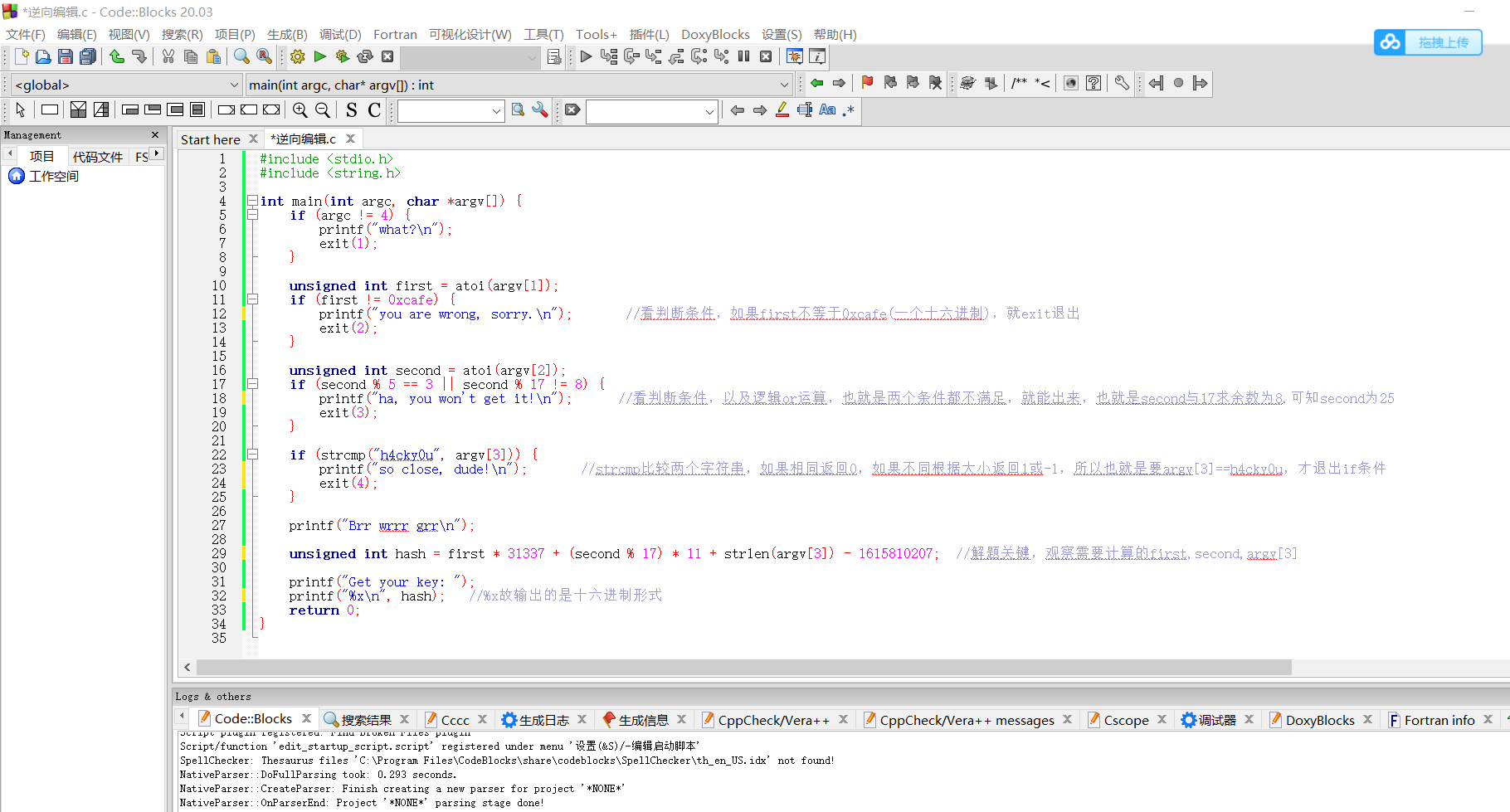Undo the last edit with the green arrow

point(117,56)
